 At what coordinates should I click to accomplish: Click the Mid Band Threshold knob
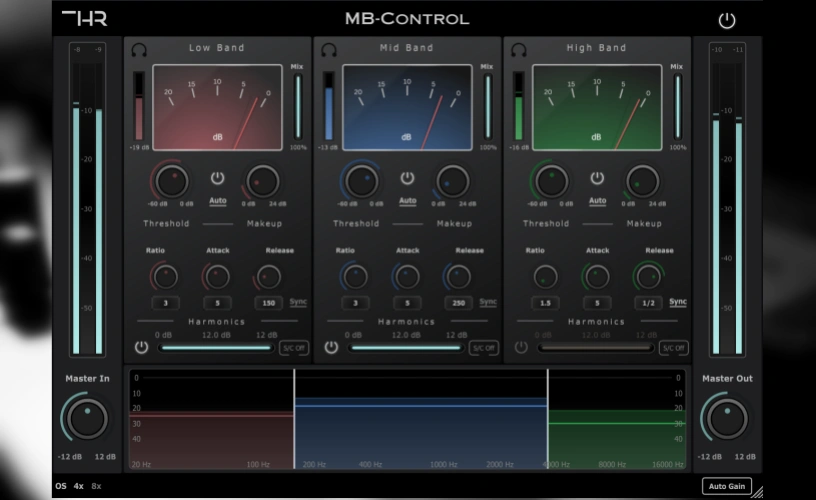pos(361,181)
